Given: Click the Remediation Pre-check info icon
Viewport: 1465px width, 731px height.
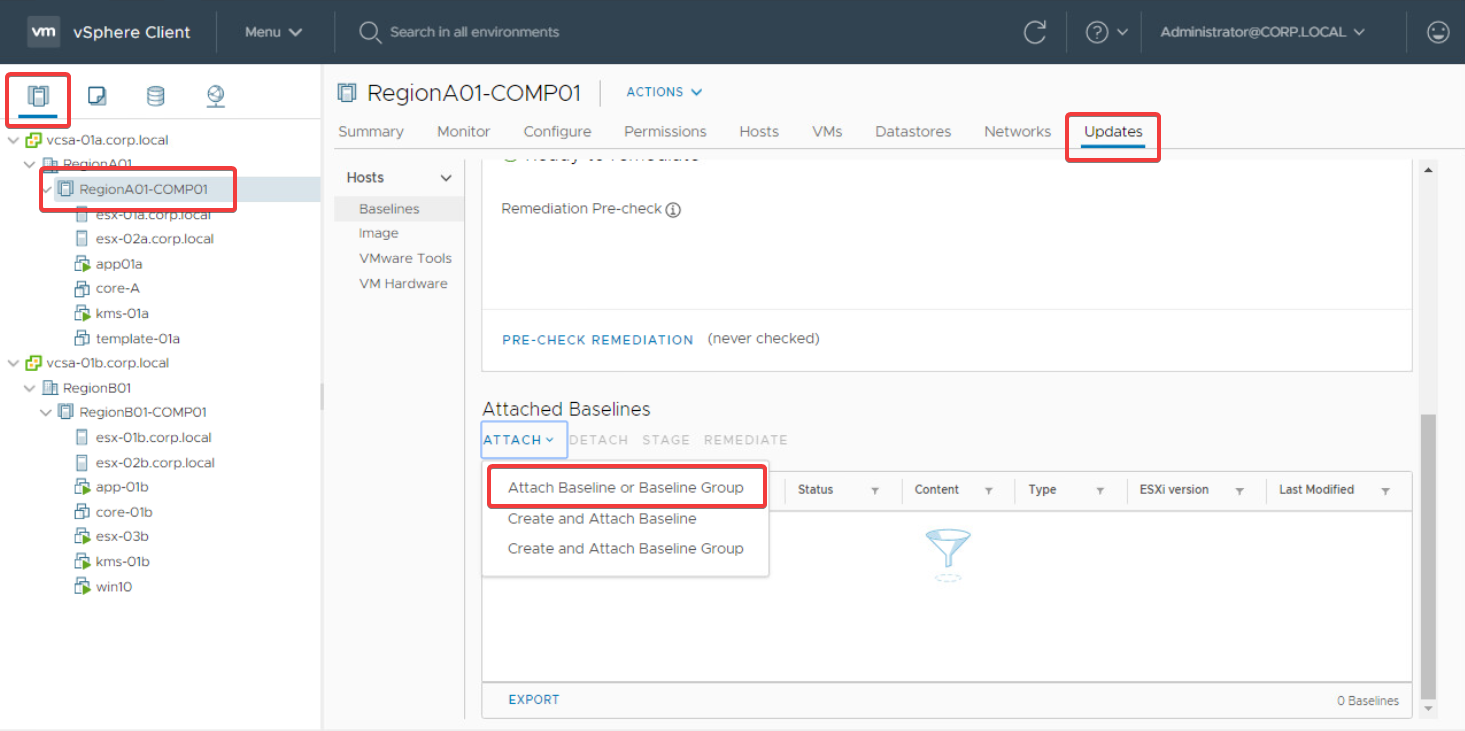Looking at the screenshot, I should tap(673, 210).
